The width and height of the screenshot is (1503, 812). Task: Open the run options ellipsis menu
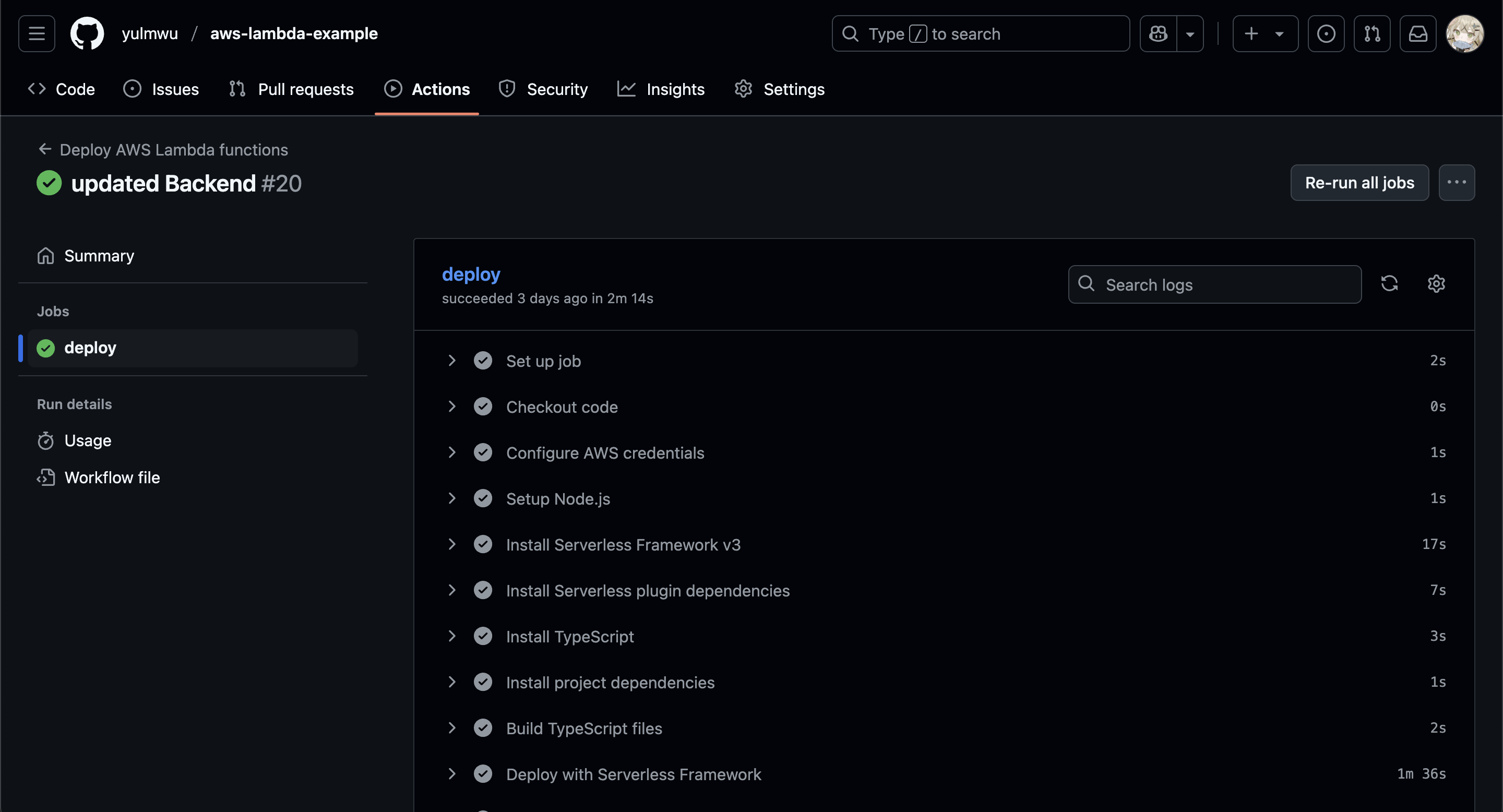(x=1457, y=183)
